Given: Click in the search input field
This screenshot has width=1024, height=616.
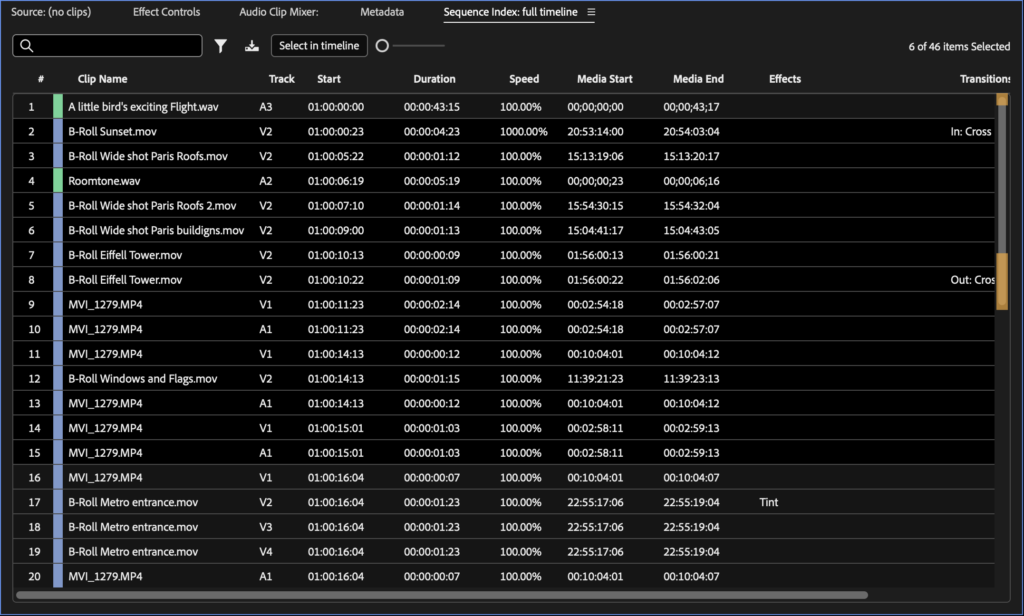Looking at the screenshot, I should [107, 46].
